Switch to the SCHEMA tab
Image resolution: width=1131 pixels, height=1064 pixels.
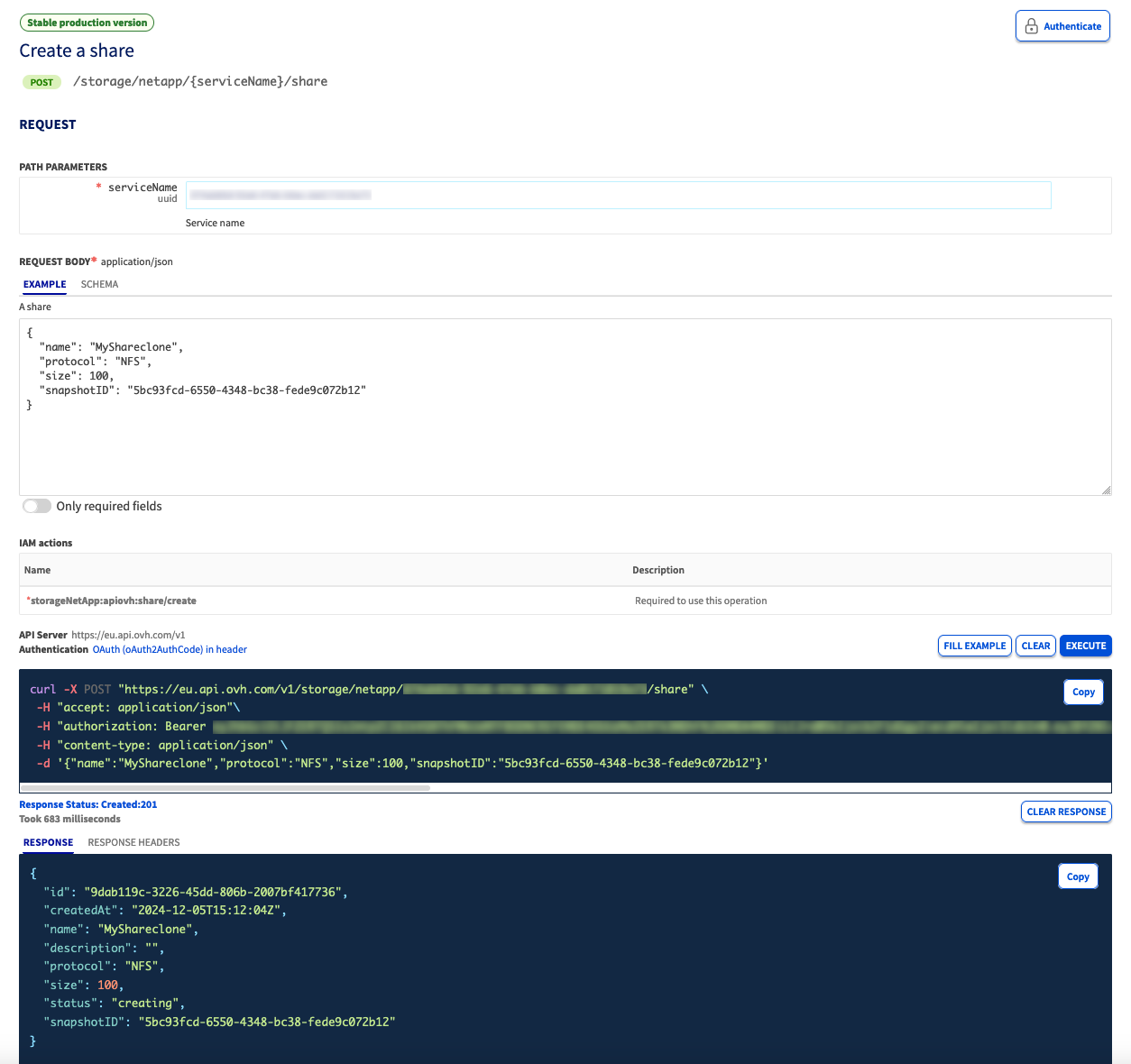(x=99, y=284)
